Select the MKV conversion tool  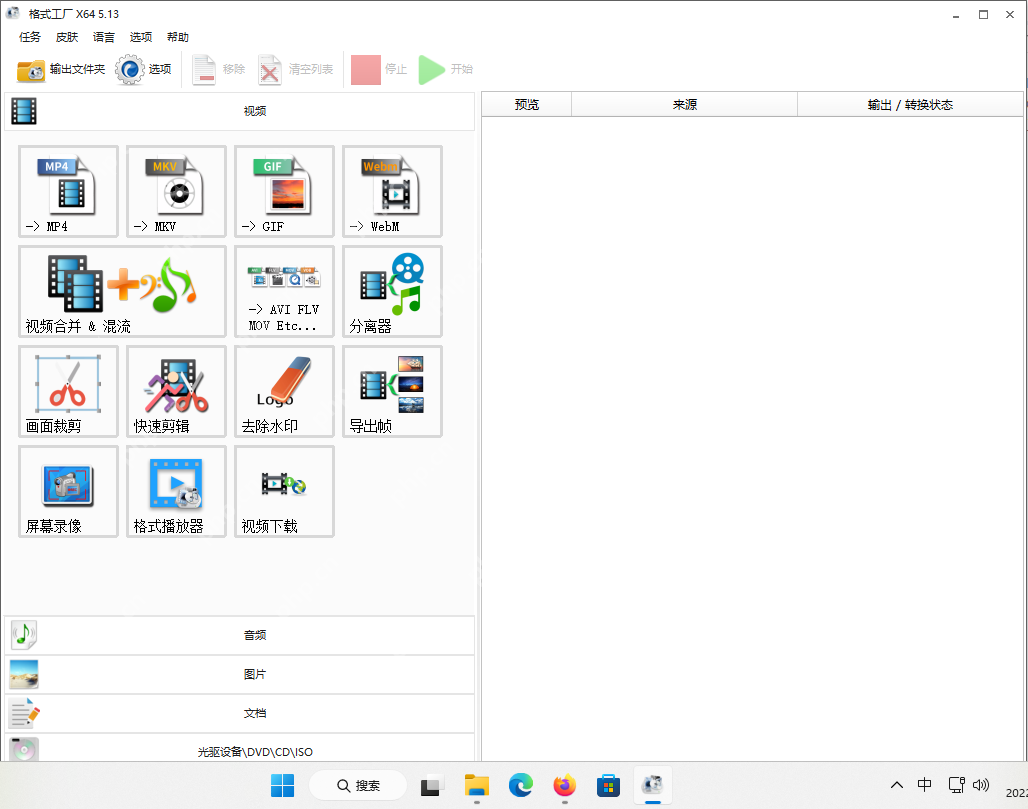[x=176, y=191]
